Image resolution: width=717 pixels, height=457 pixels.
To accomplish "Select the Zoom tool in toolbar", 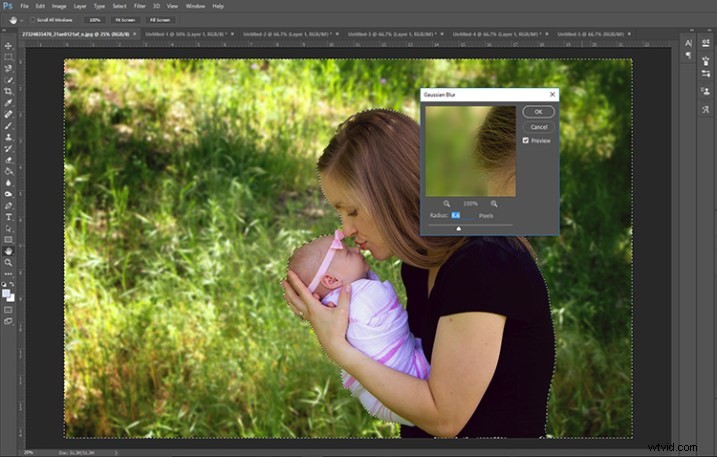I will click(8, 263).
